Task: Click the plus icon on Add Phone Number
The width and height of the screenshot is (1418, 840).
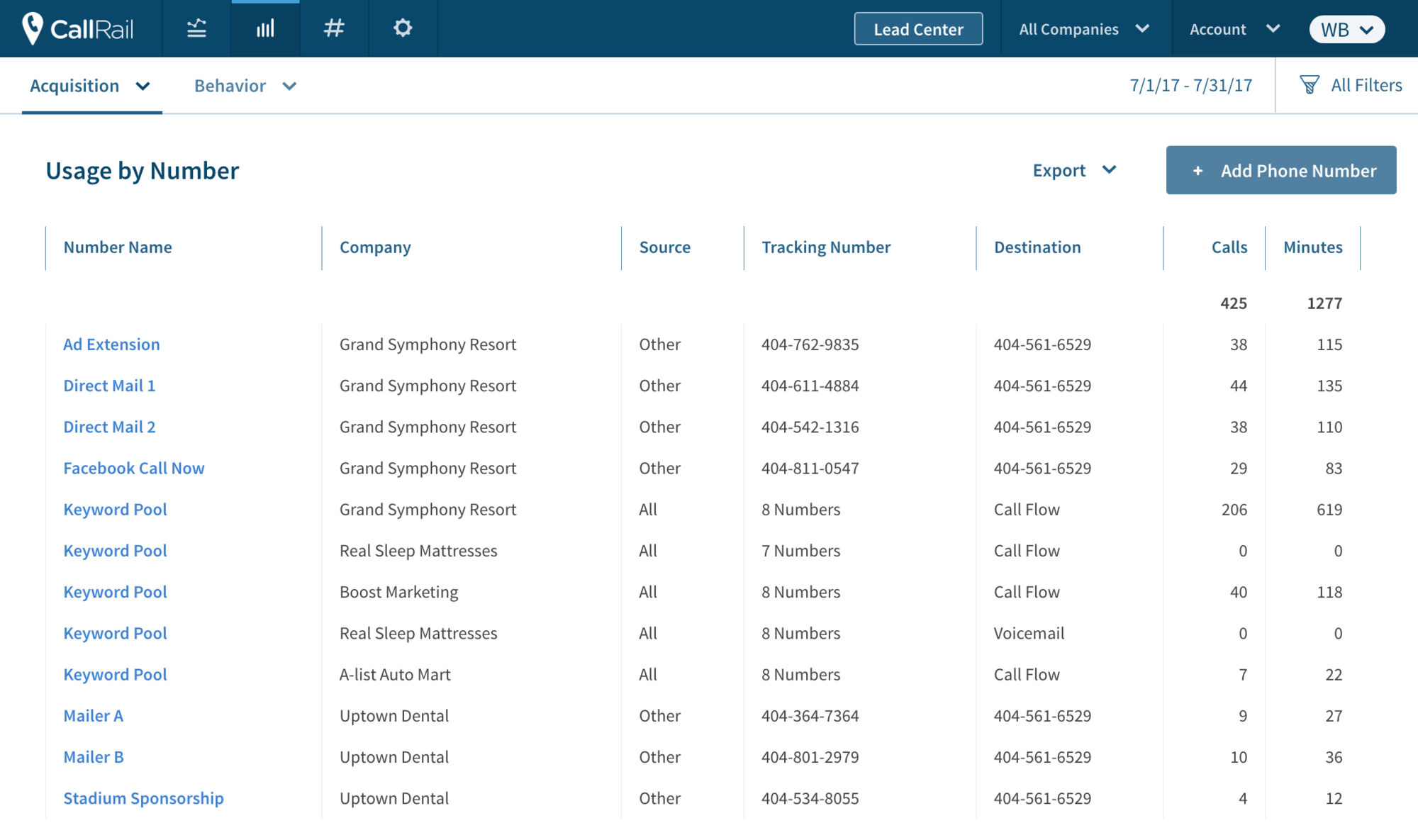Action: pyautogui.click(x=1198, y=171)
